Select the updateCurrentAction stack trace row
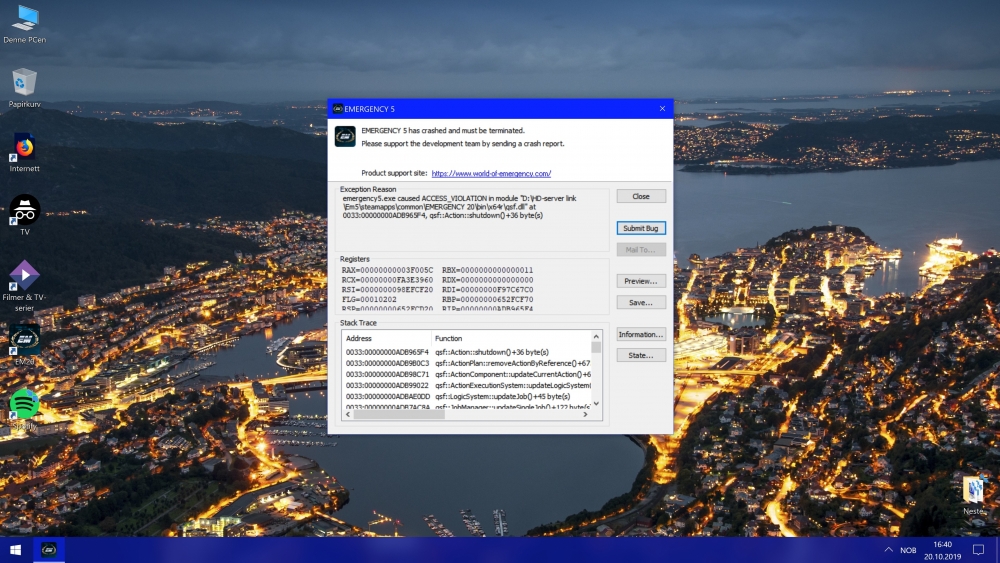 [467, 374]
